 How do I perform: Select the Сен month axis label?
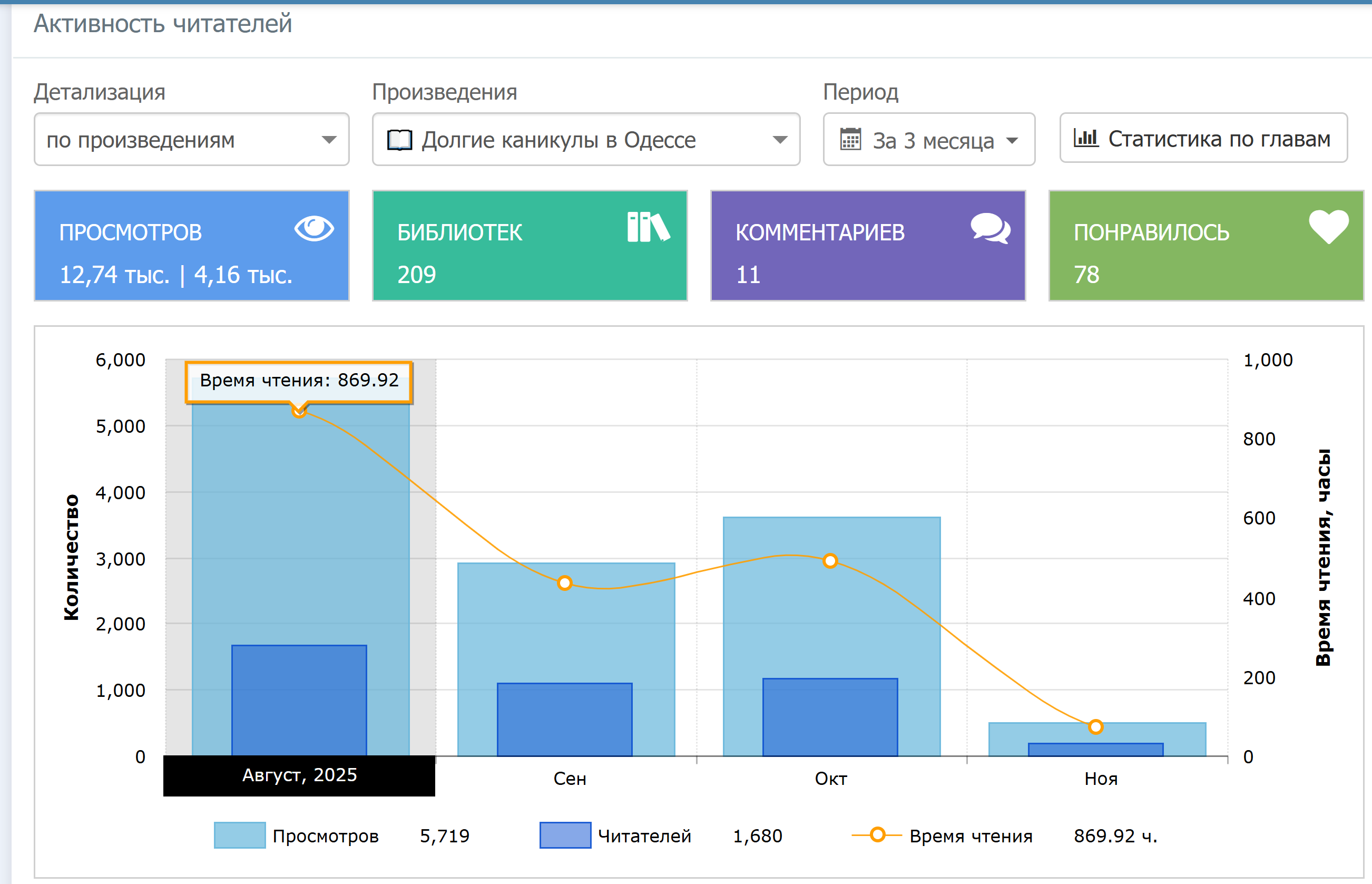click(x=570, y=779)
